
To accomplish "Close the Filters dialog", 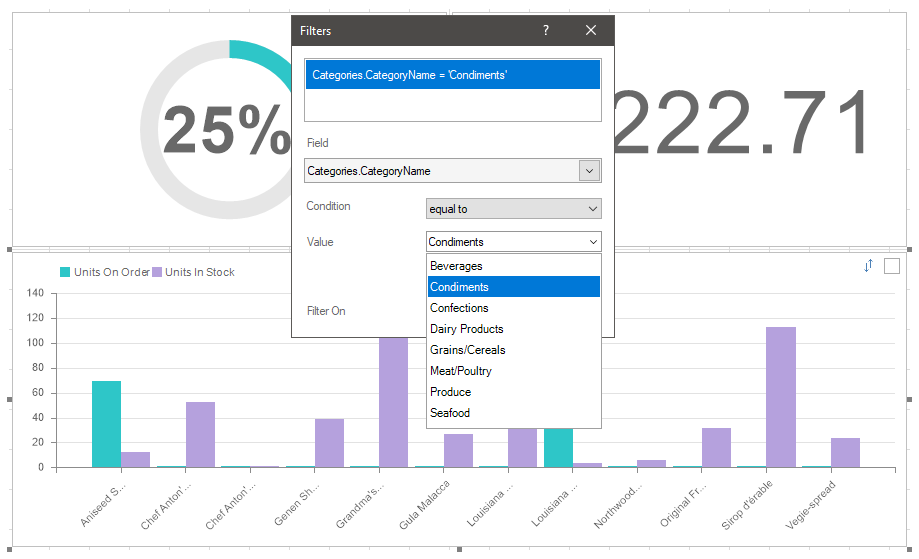I will click(591, 31).
